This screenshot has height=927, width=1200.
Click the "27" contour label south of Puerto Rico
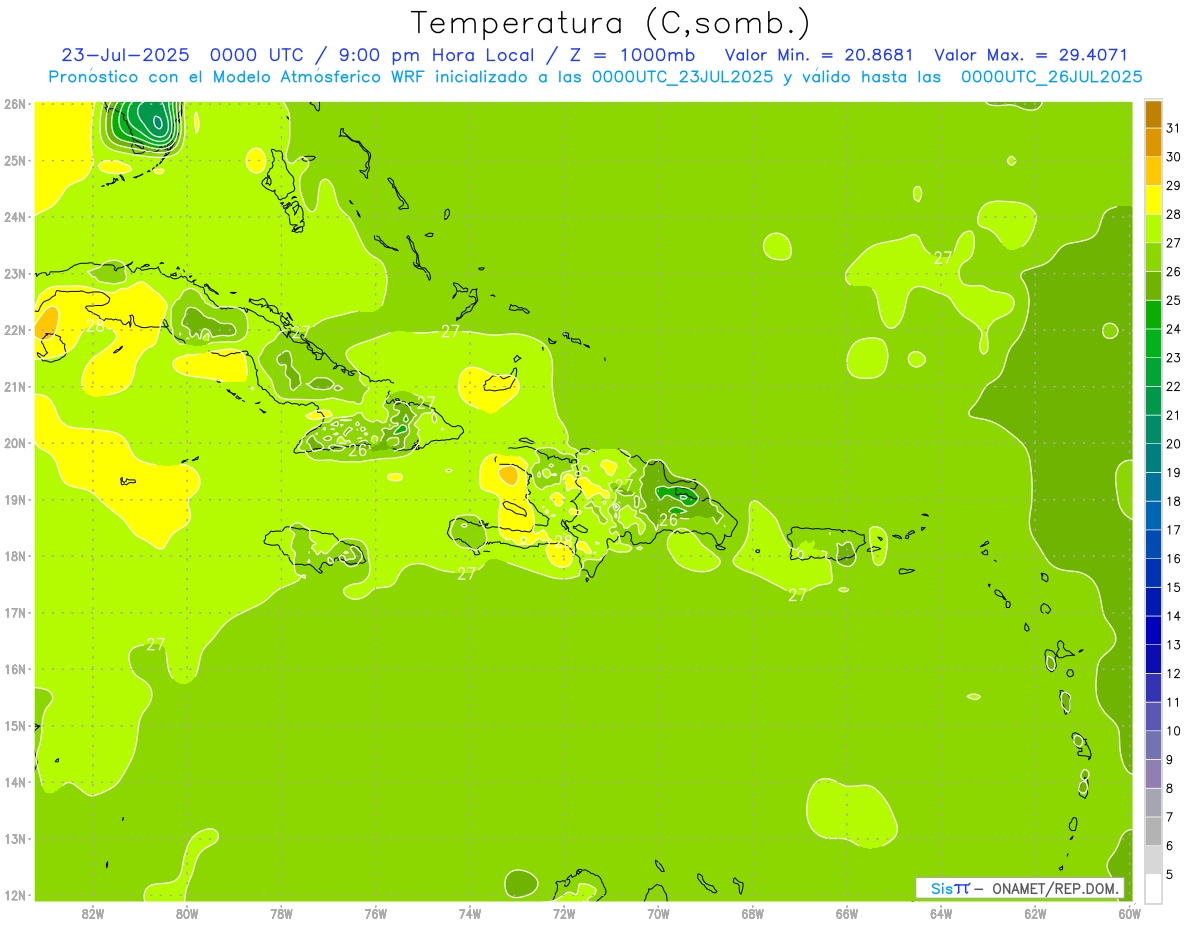click(x=797, y=595)
